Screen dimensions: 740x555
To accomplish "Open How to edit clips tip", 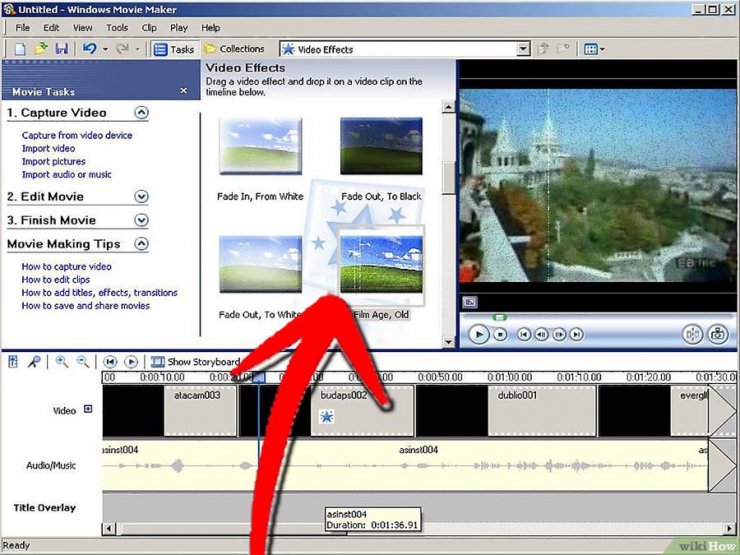I will coord(55,279).
